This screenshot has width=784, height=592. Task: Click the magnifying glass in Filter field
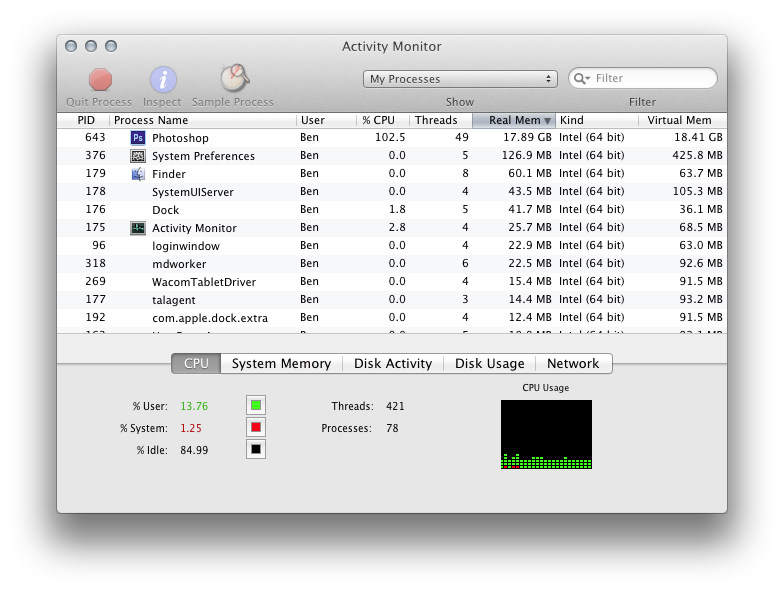pos(582,78)
